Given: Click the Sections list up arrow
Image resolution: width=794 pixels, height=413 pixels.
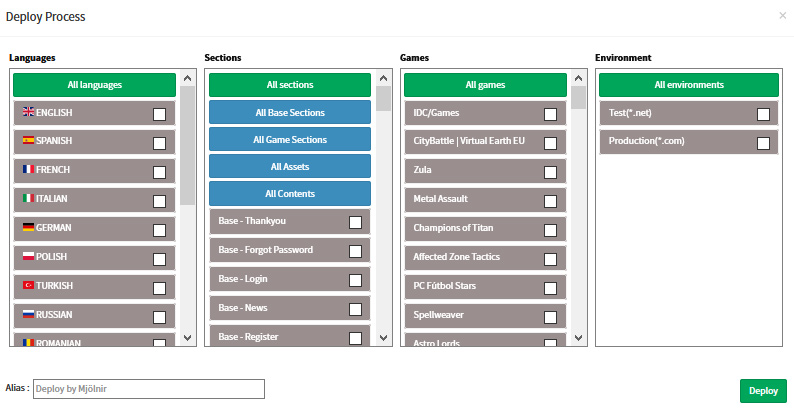Looking at the screenshot, I should click(x=383, y=78).
